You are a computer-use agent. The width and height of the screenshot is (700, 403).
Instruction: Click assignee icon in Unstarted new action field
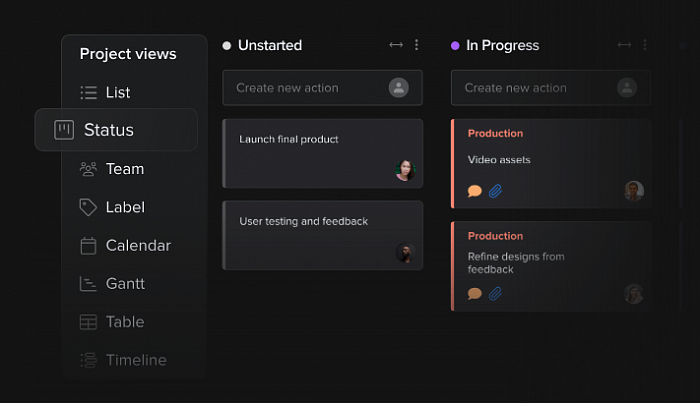tap(399, 88)
